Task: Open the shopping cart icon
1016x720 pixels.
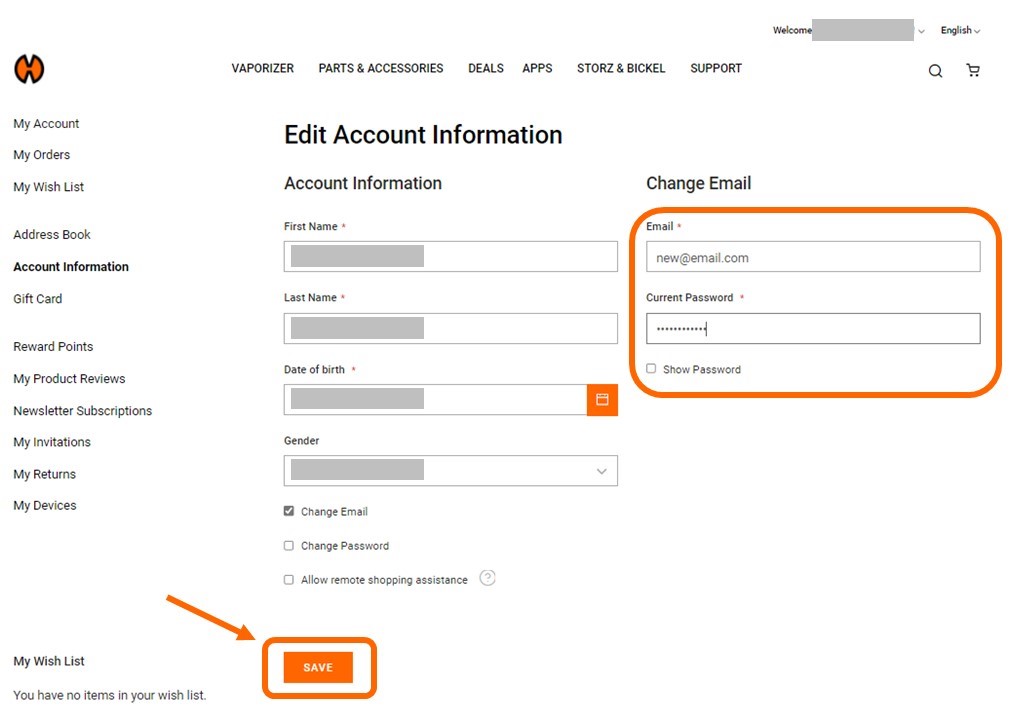Action: coord(972,71)
